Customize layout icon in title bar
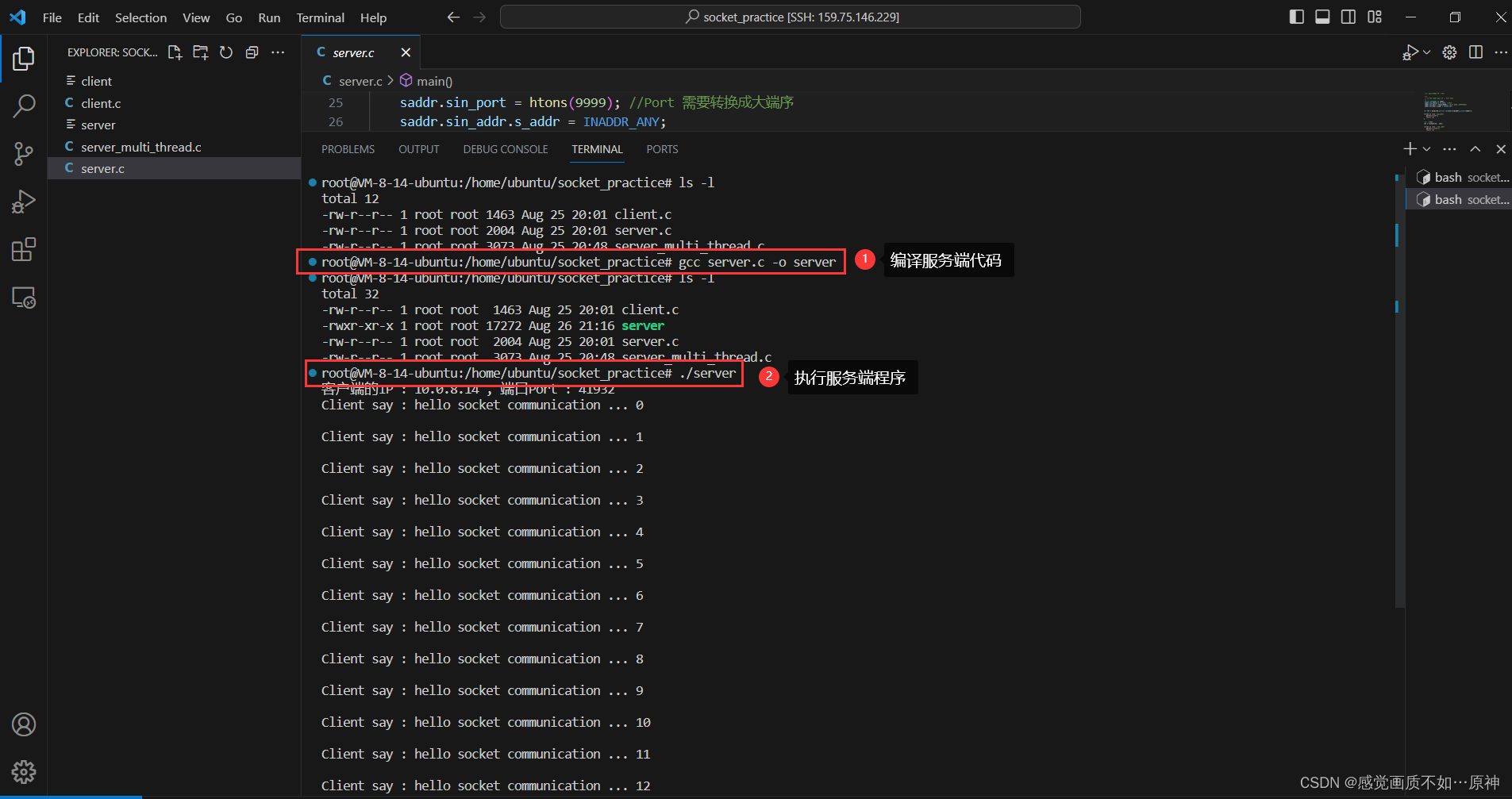The height and width of the screenshot is (799, 1512). pos(1375,17)
